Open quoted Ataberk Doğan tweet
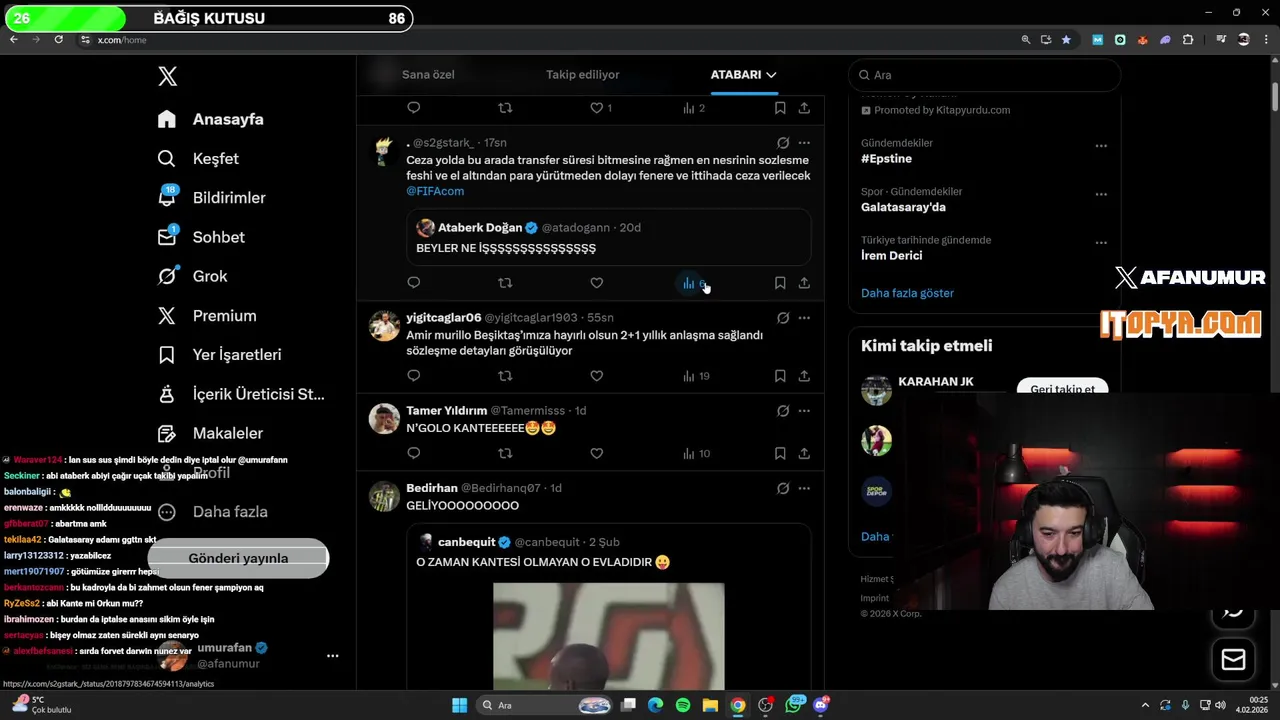The image size is (1280, 720). point(608,238)
